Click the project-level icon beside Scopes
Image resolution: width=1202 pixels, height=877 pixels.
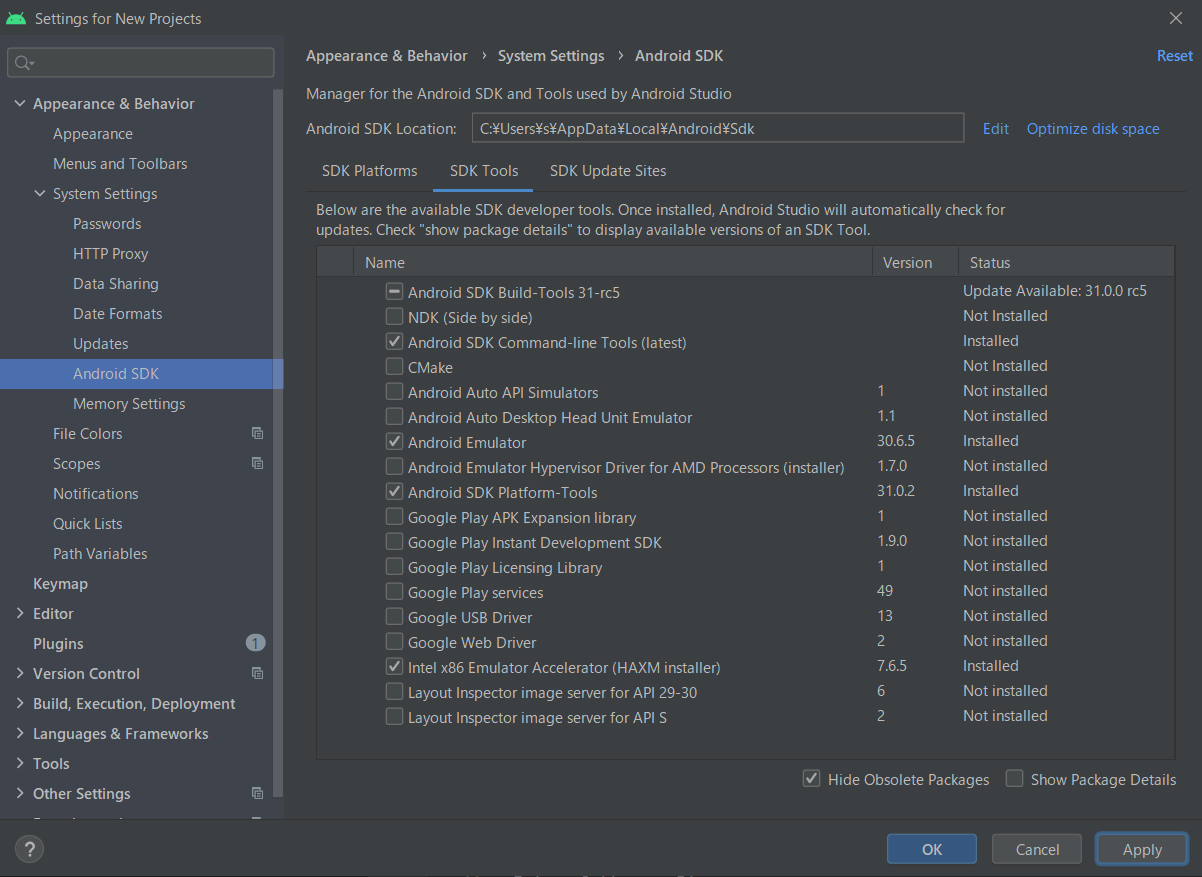point(257,464)
